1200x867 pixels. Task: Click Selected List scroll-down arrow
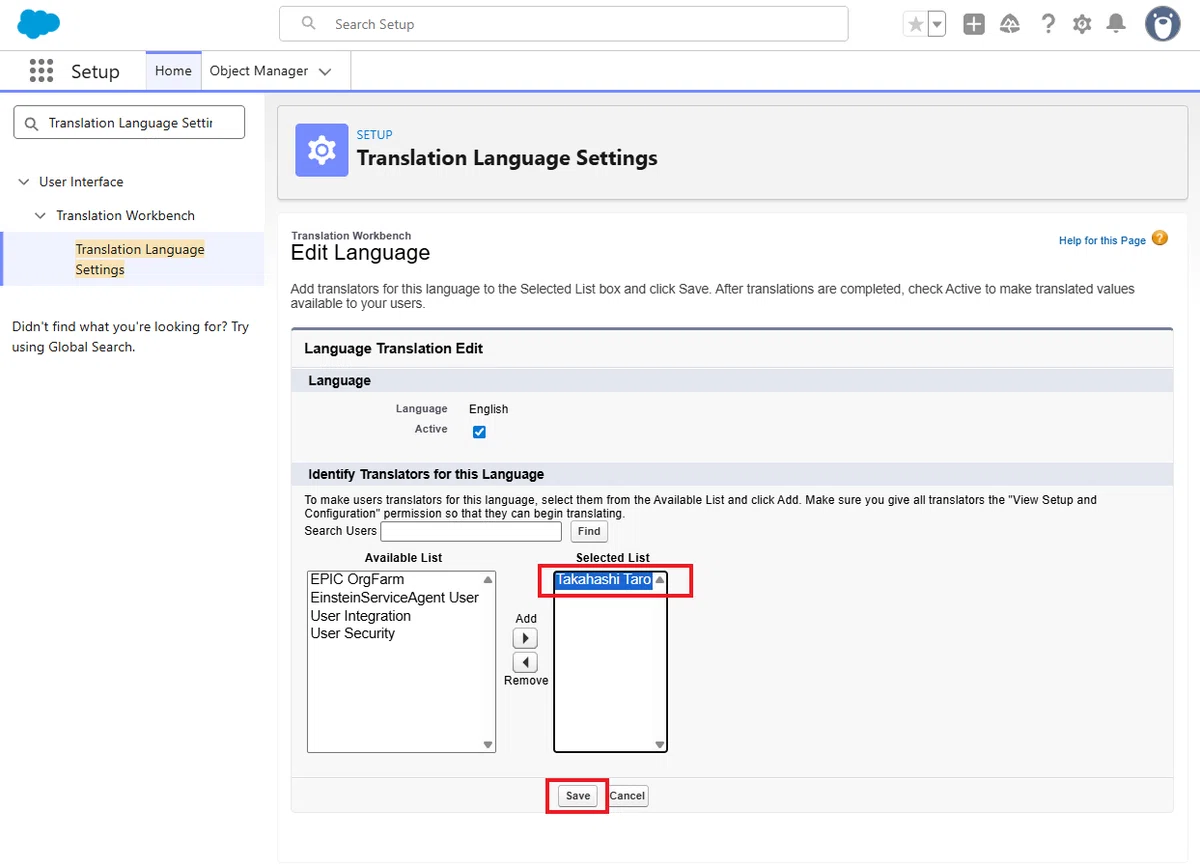click(x=660, y=744)
